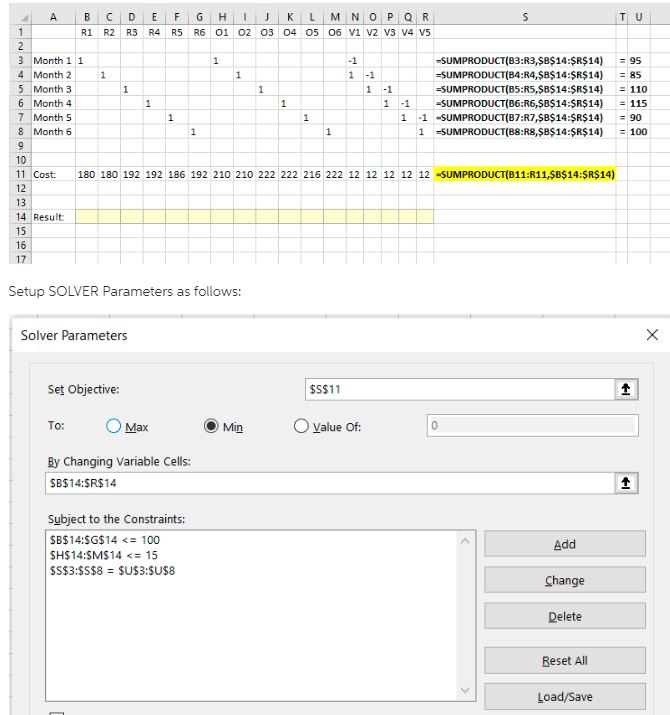
Task: Click the yellow result cell B14
Action: click(87, 217)
